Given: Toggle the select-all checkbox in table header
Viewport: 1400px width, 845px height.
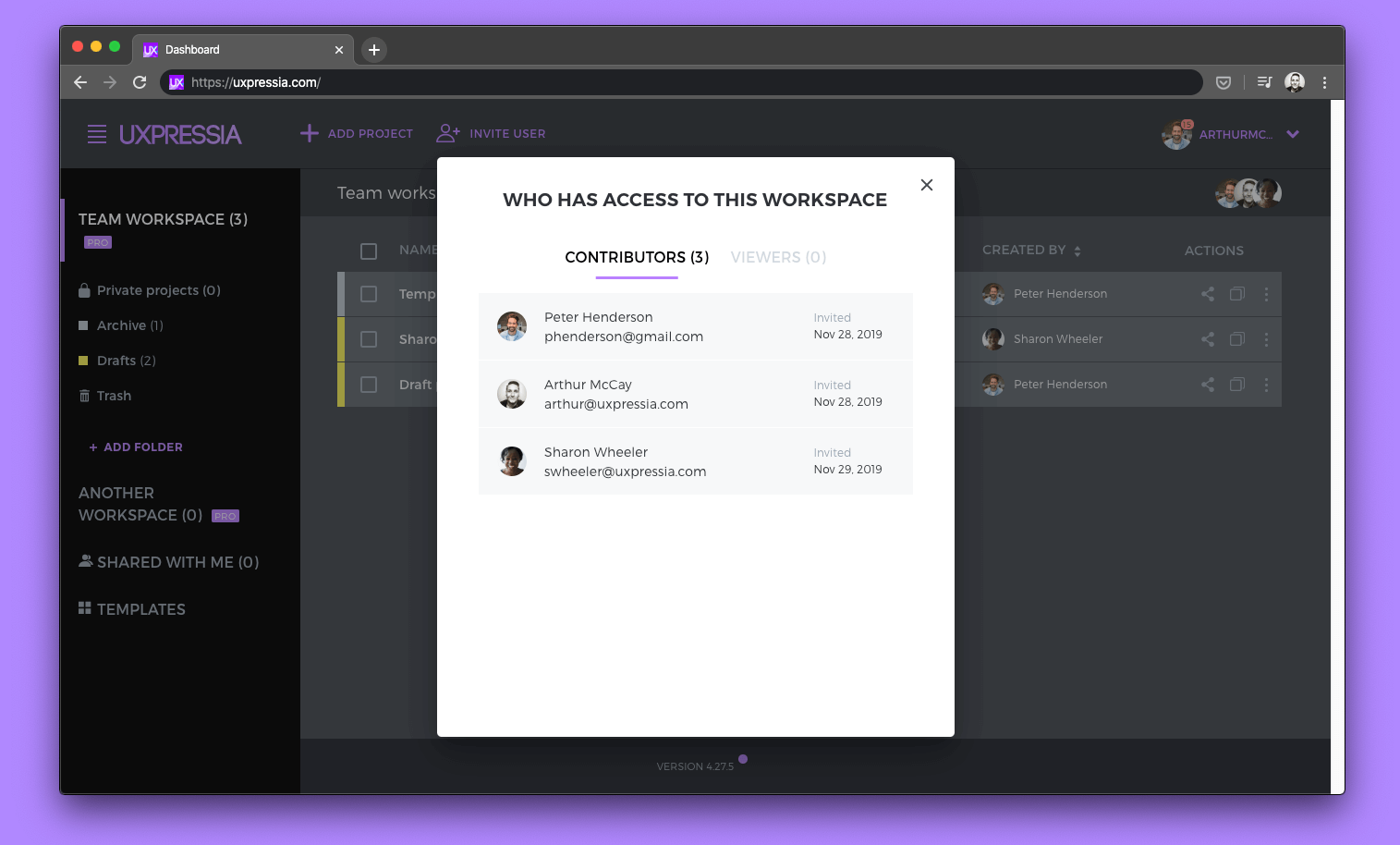Looking at the screenshot, I should [369, 251].
